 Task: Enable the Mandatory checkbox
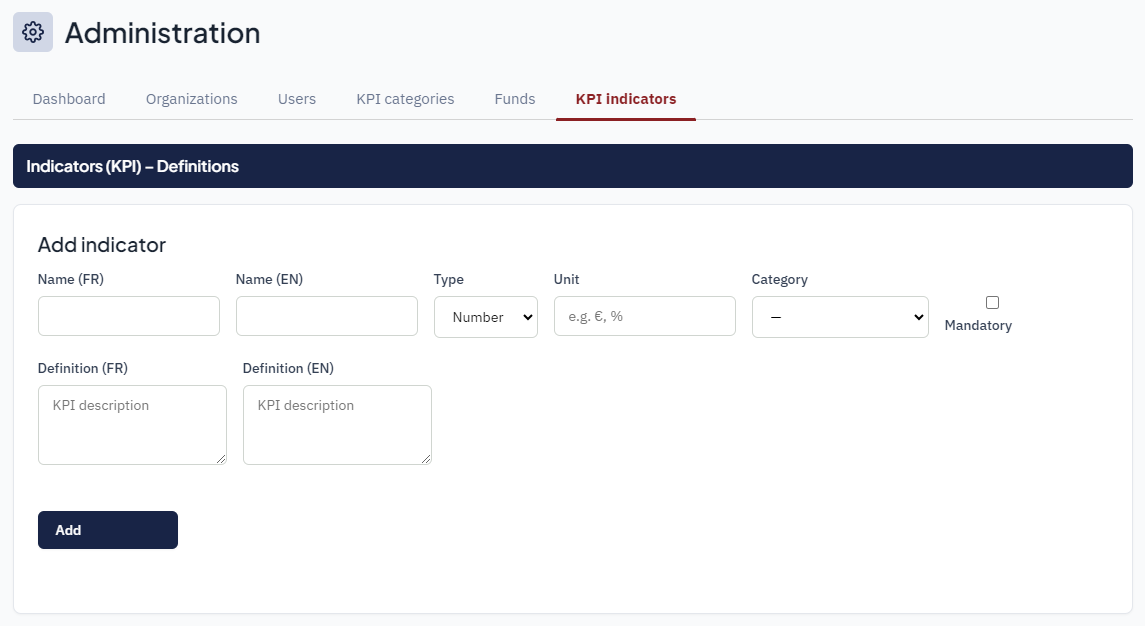(992, 302)
